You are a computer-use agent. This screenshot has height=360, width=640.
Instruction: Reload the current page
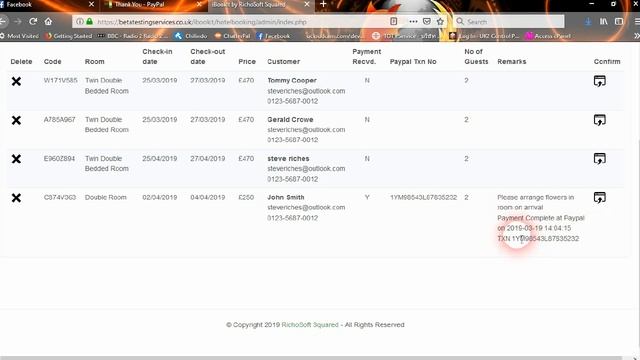click(33, 22)
